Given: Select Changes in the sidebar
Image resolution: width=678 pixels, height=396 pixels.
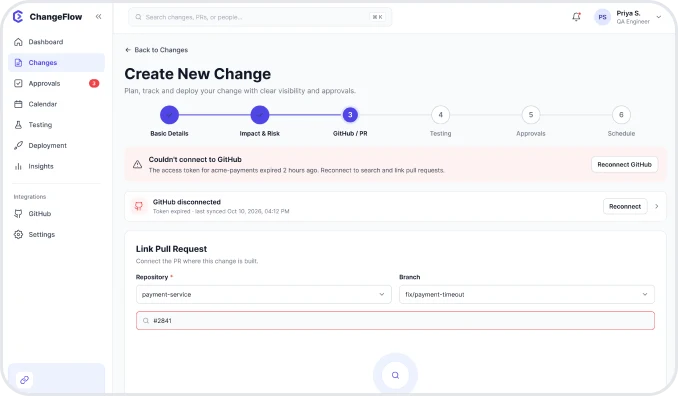Looking at the screenshot, I should click(x=56, y=63).
